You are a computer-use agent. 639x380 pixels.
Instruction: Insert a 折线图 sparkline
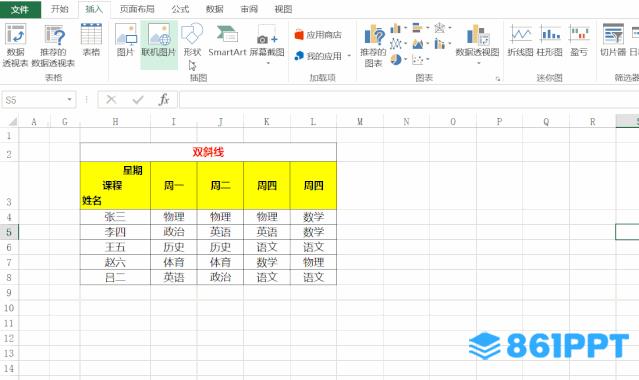(520, 40)
